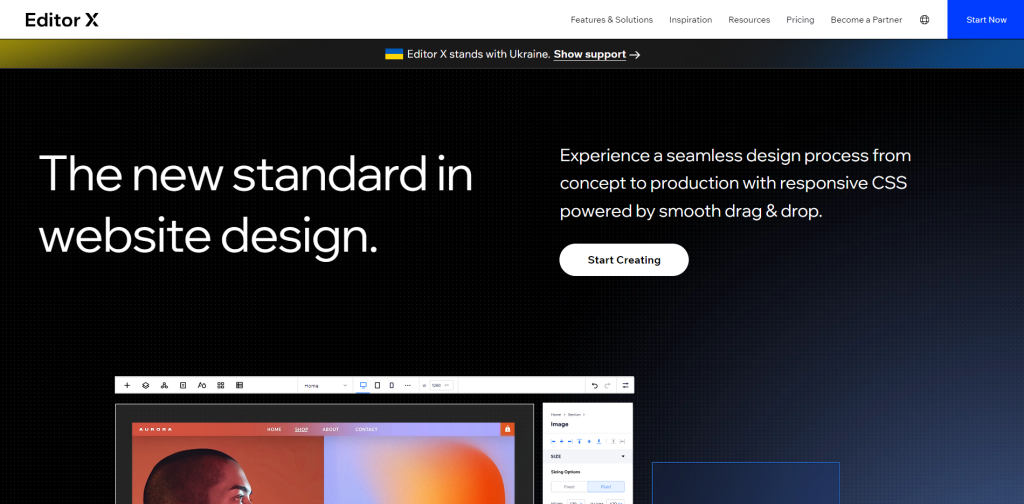The width and height of the screenshot is (1024, 504).
Task: Open the language globe selector
Action: 924,20
